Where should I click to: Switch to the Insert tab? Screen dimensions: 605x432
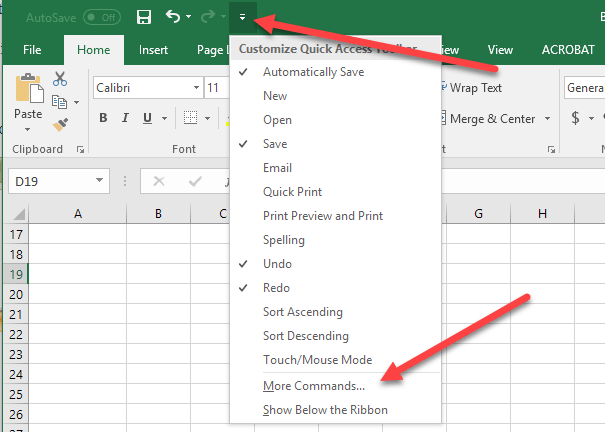click(153, 50)
